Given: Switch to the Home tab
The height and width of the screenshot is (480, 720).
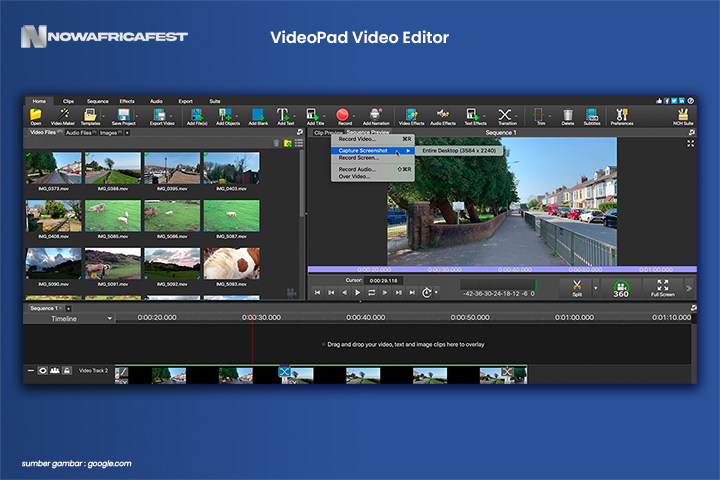Looking at the screenshot, I should 39,101.
